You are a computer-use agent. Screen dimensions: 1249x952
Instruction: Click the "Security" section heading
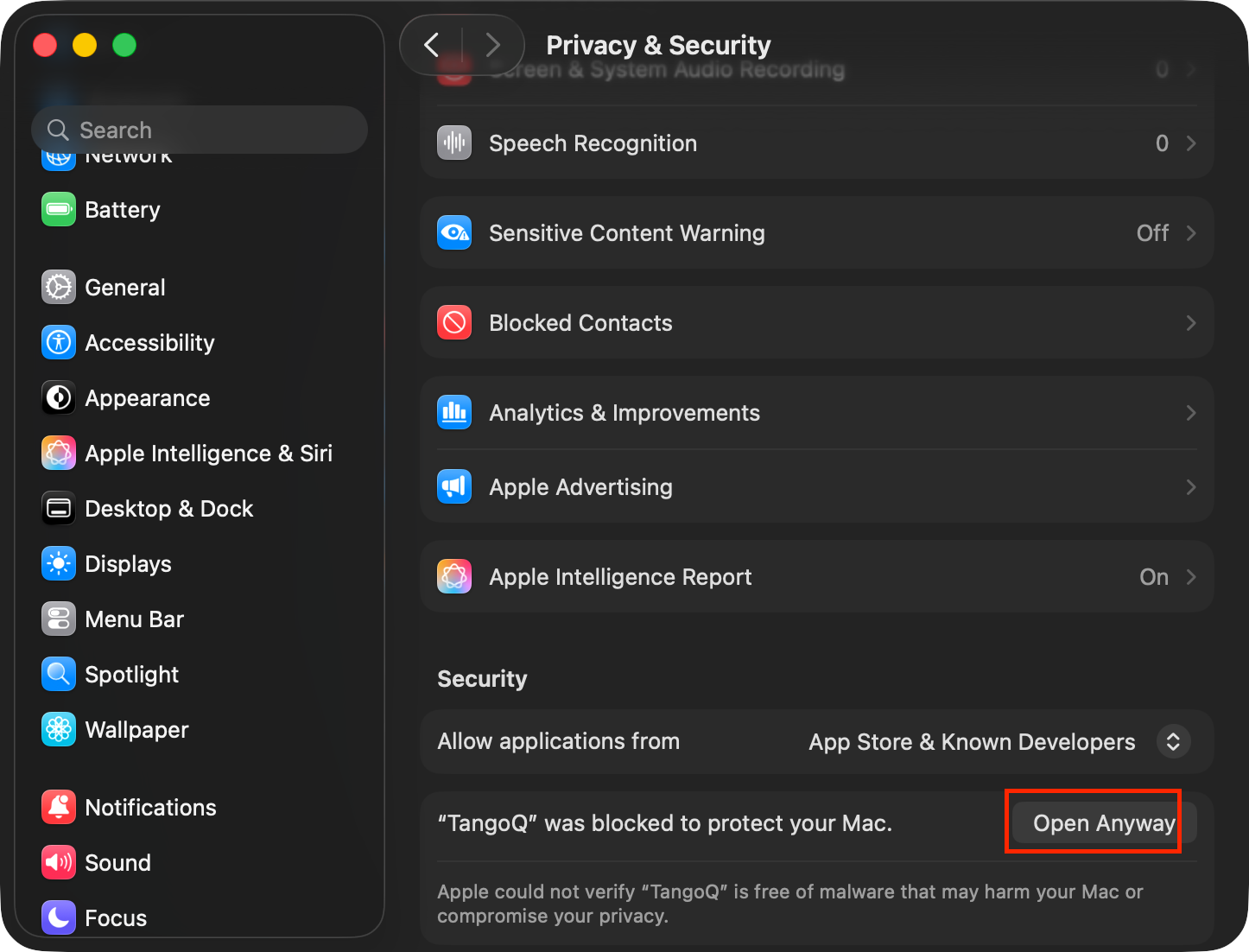pos(482,679)
